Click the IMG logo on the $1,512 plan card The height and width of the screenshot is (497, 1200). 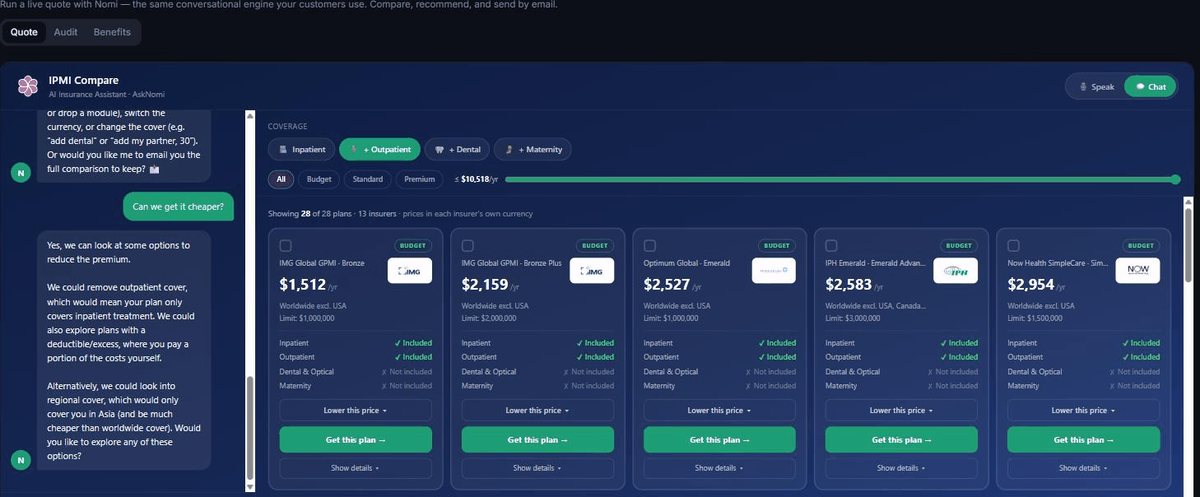tap(409, 271)
